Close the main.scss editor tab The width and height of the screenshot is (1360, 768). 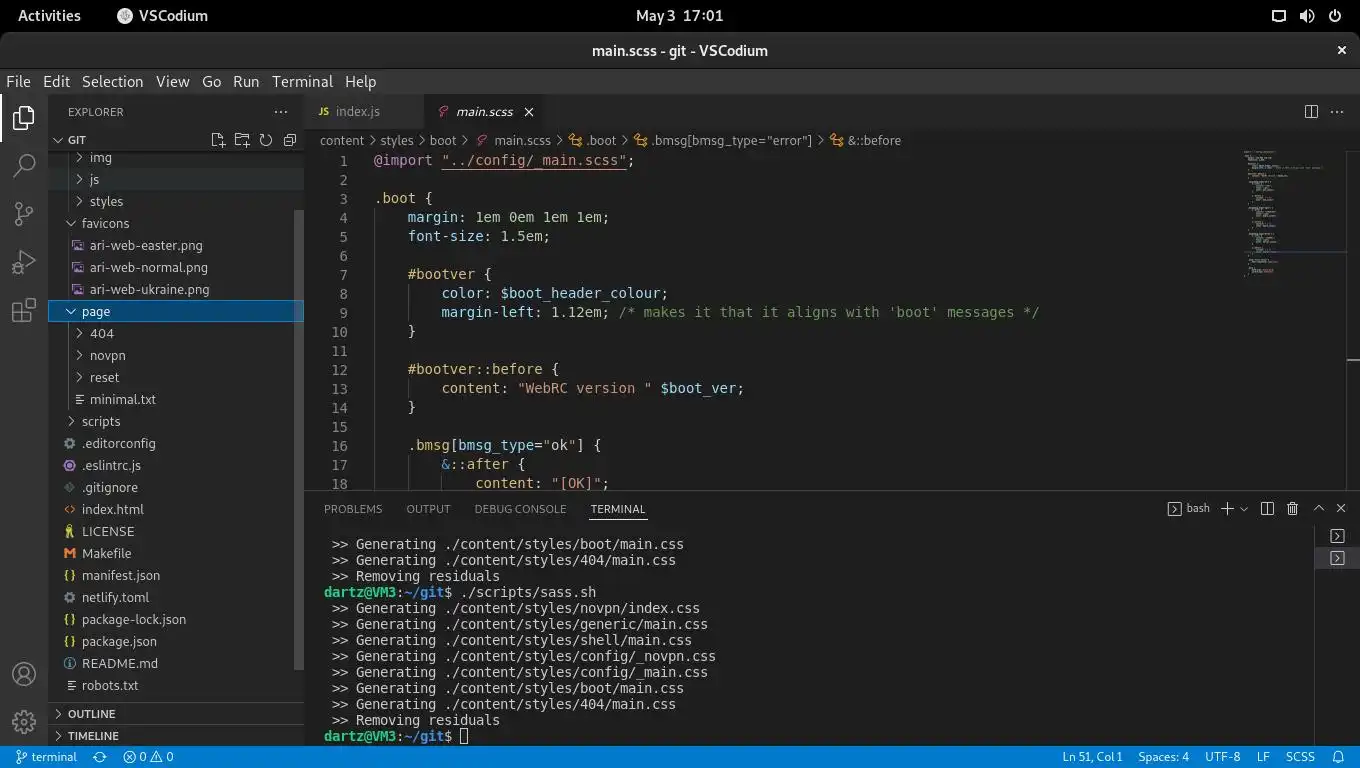pyautogui.click(x=529, y=112)
